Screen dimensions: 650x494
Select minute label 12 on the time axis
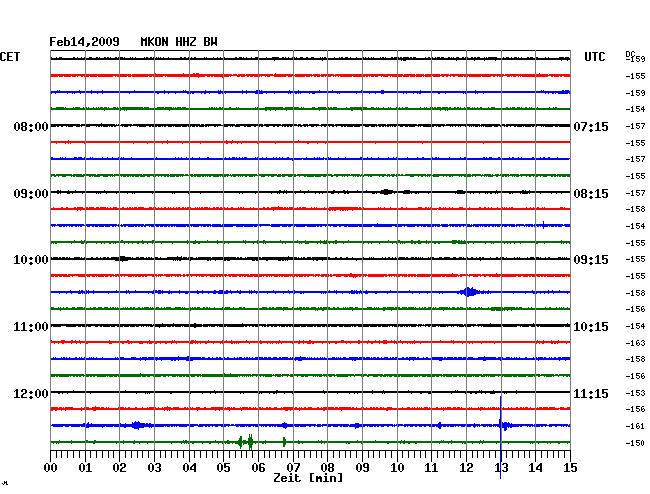click(x=466, y=468)
